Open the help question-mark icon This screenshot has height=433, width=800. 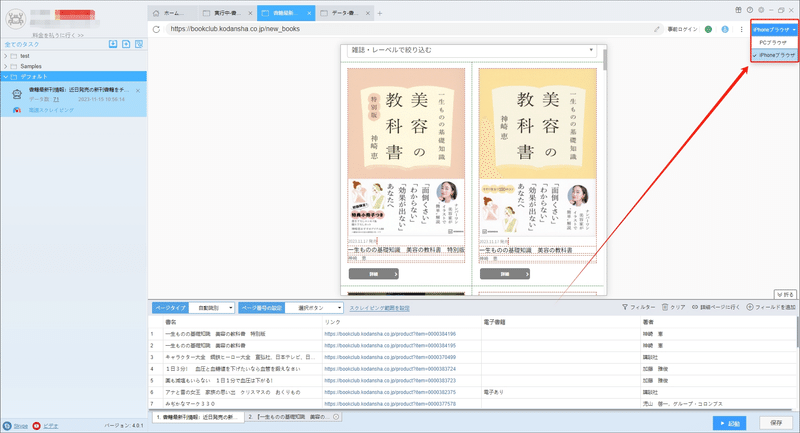(x=749, y=10)
